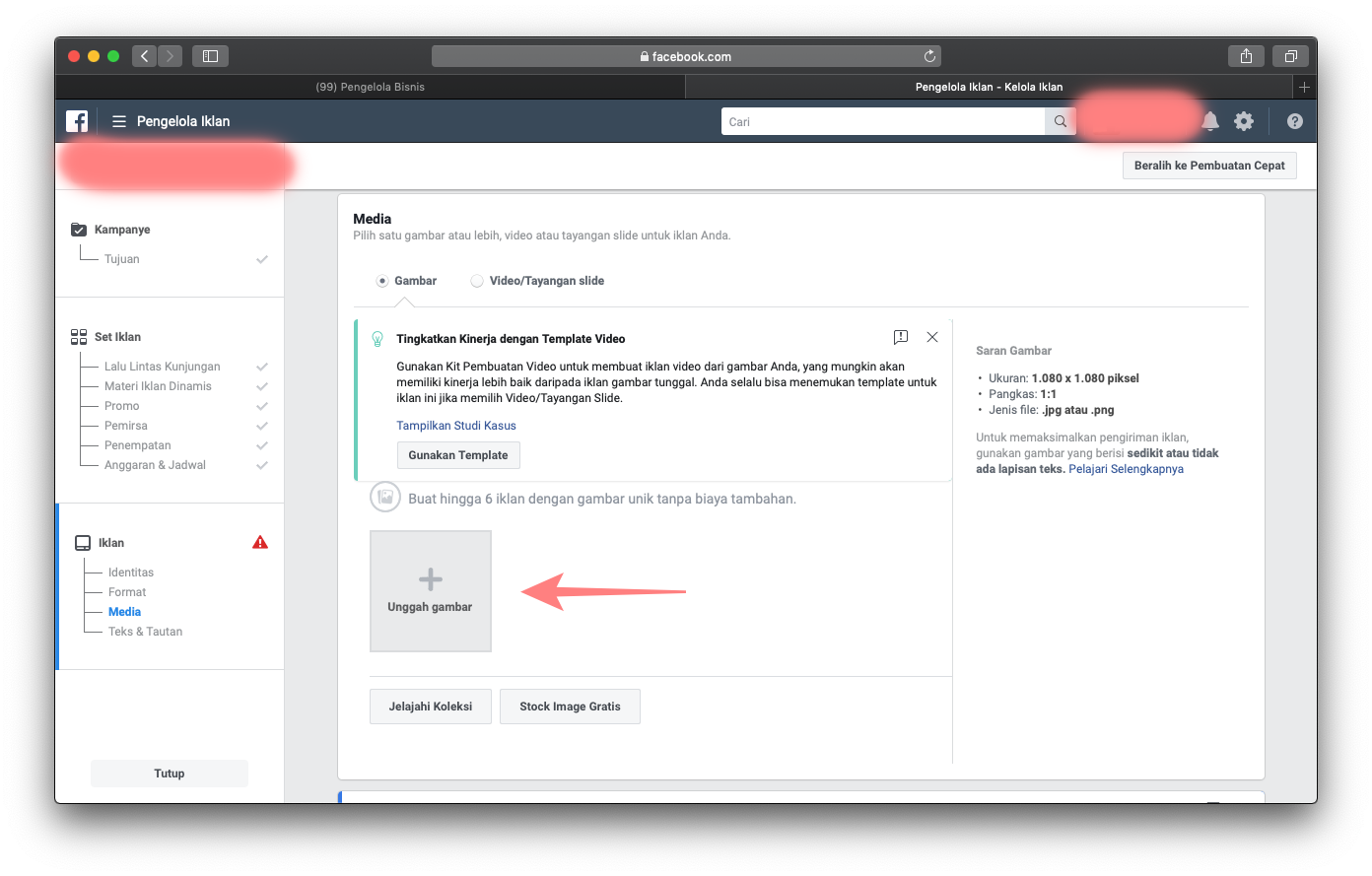Viewport: 1372px width, 876px height.
Task: Open Teks & Tautan under Iklan
Action: tap(145, 632)
